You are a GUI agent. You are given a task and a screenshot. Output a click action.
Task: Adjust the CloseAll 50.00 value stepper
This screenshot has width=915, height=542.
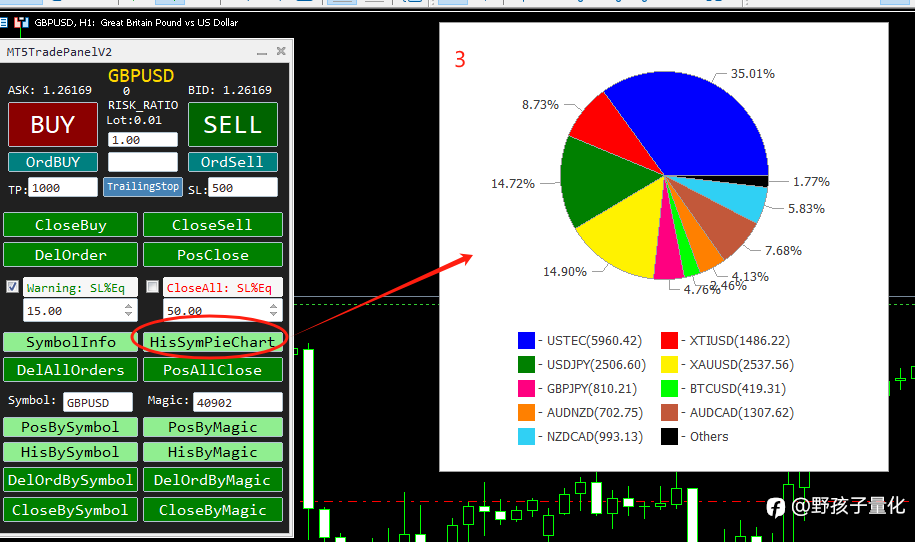point(273,310)
